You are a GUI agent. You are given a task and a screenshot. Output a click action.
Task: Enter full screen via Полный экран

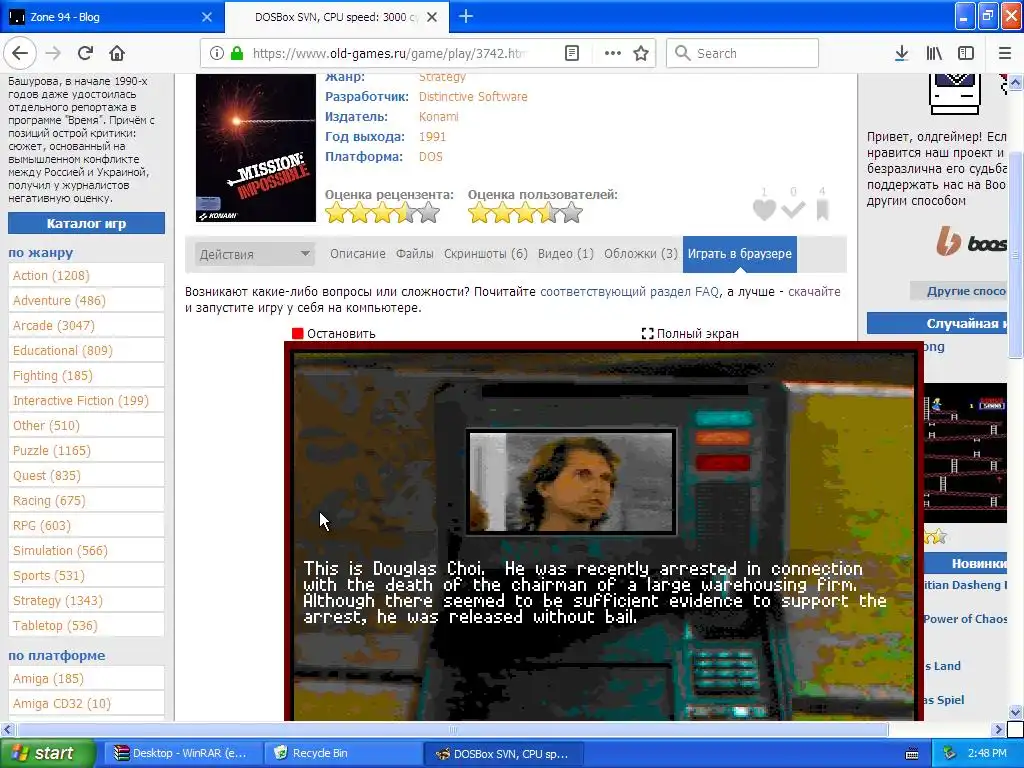pos(690,334)
